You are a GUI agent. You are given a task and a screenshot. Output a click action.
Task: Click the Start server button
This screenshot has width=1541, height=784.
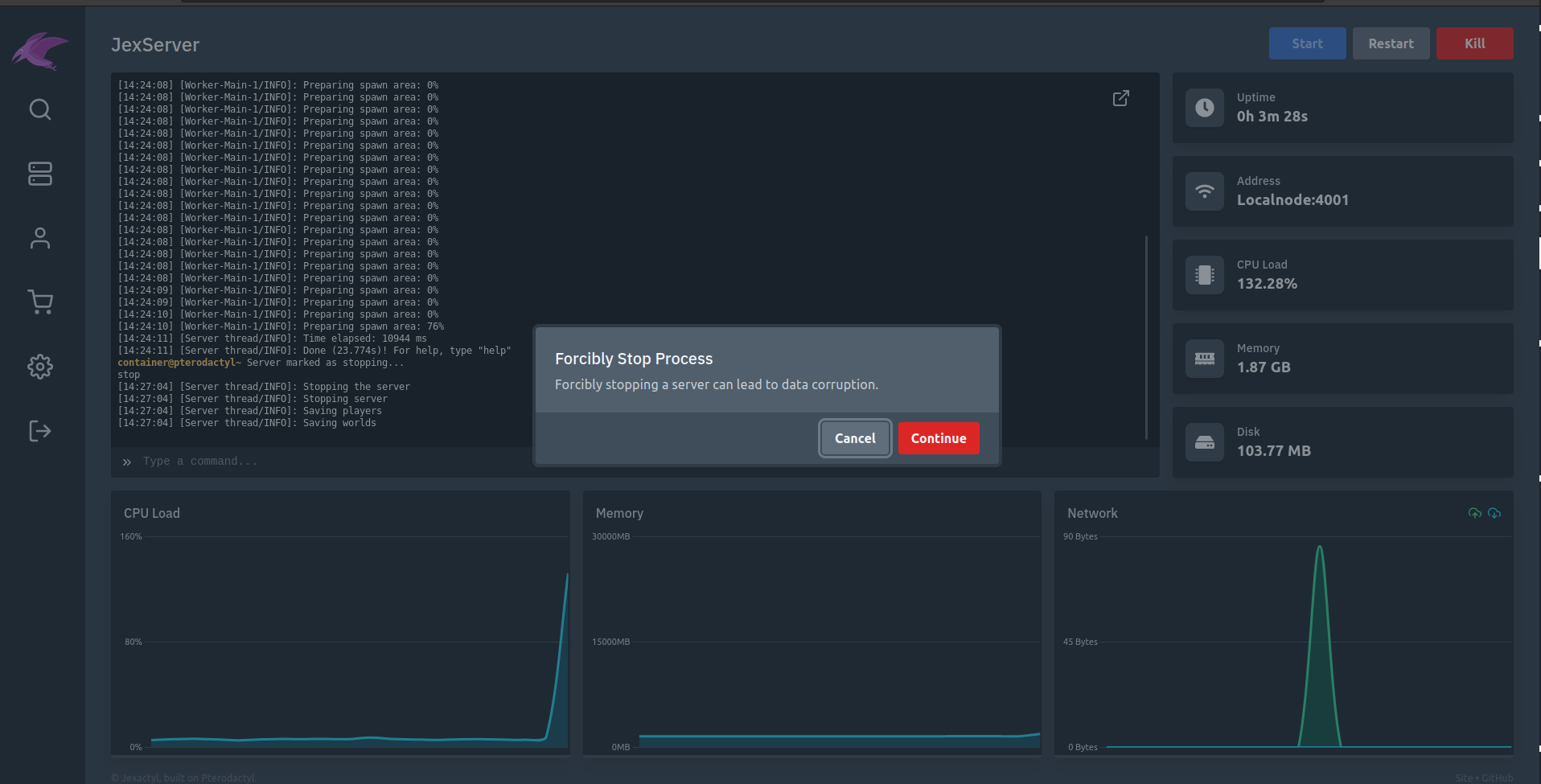click(x=1308, y=43)
